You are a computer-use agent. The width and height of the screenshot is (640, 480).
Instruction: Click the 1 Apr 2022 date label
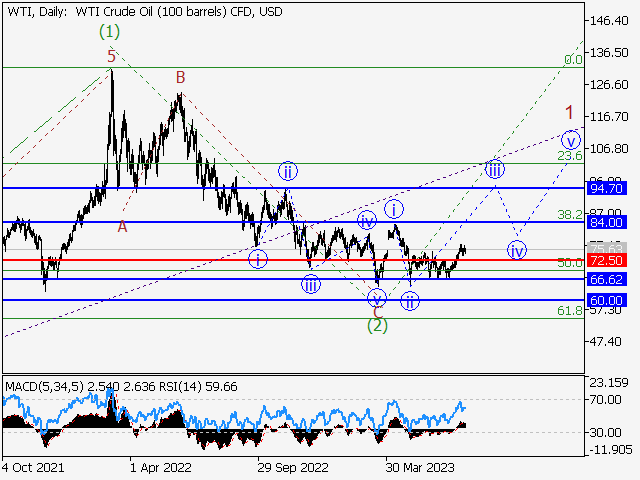[x=160, y=467]
